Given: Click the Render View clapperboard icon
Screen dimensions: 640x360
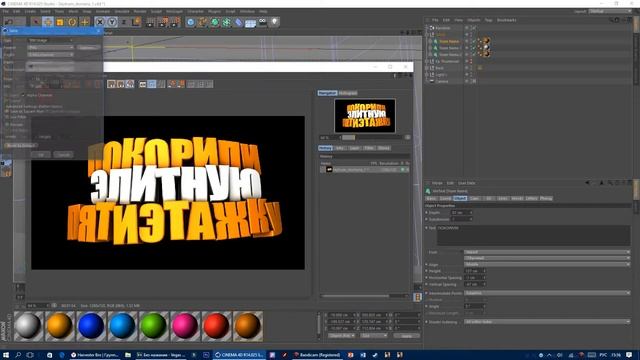Looking at the screenshot, I should pos(151,22).
